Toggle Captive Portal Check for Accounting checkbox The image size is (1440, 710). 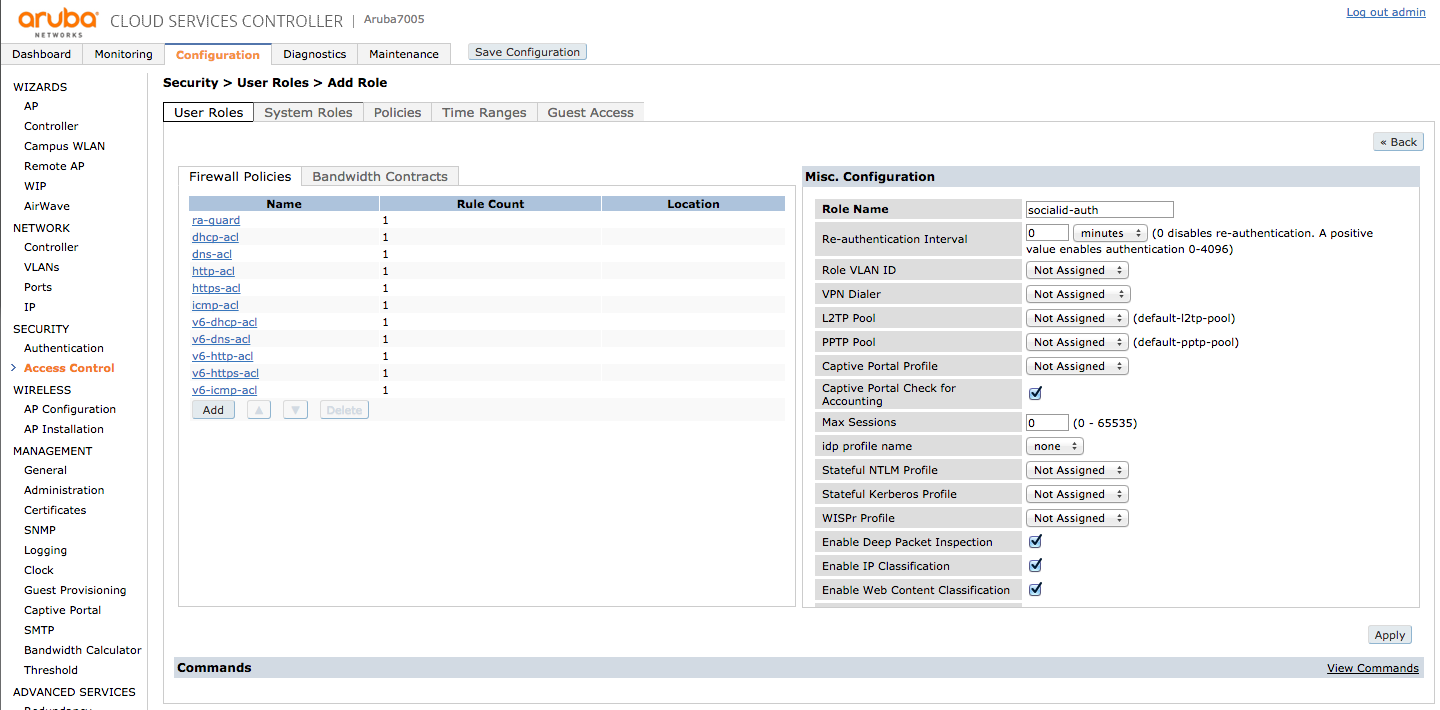tap(1035, 393)
